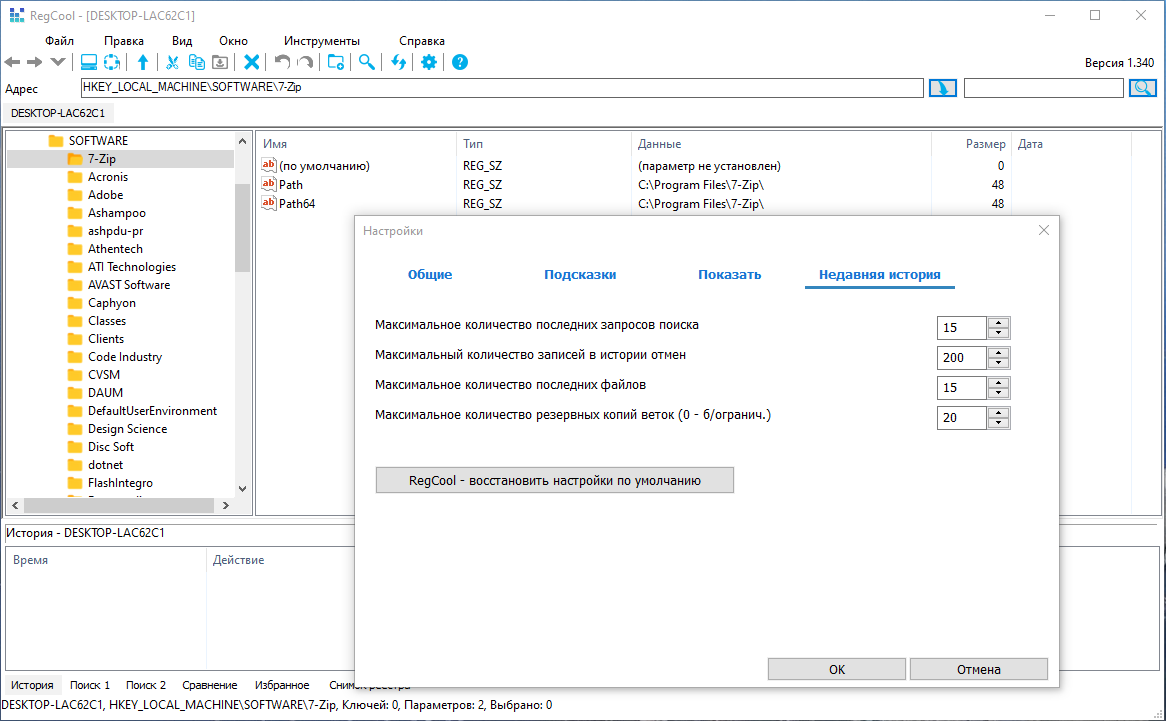
Task: Switch to the Показать settings tab
Action: tap(729, 274)
